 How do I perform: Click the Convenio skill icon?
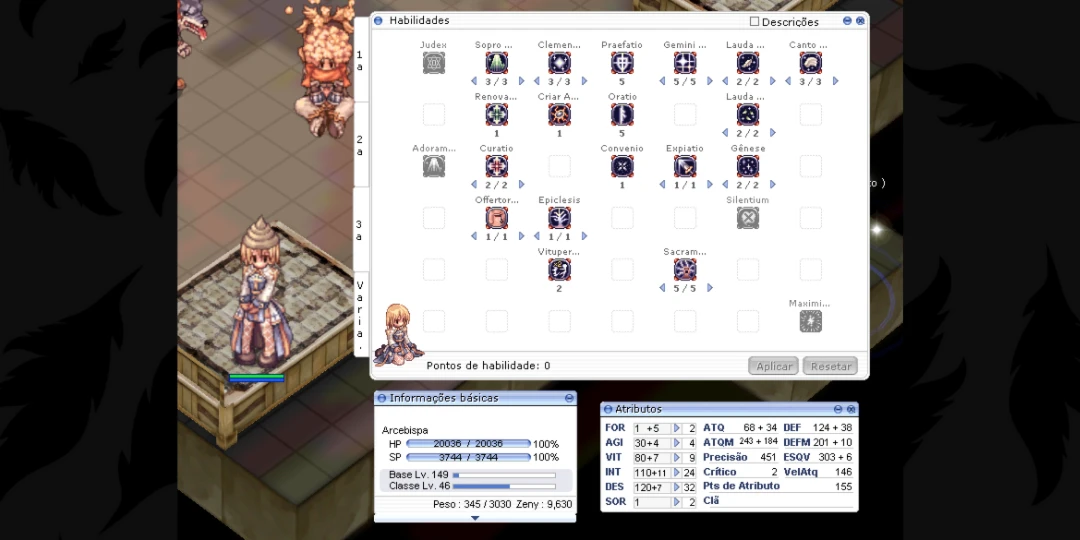tap(622, 167)
